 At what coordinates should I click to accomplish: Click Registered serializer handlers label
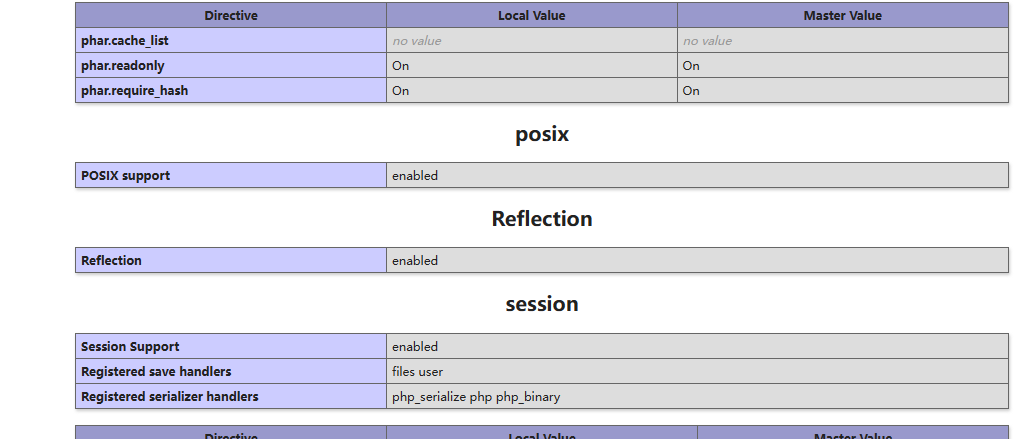[x=170, y=396]
